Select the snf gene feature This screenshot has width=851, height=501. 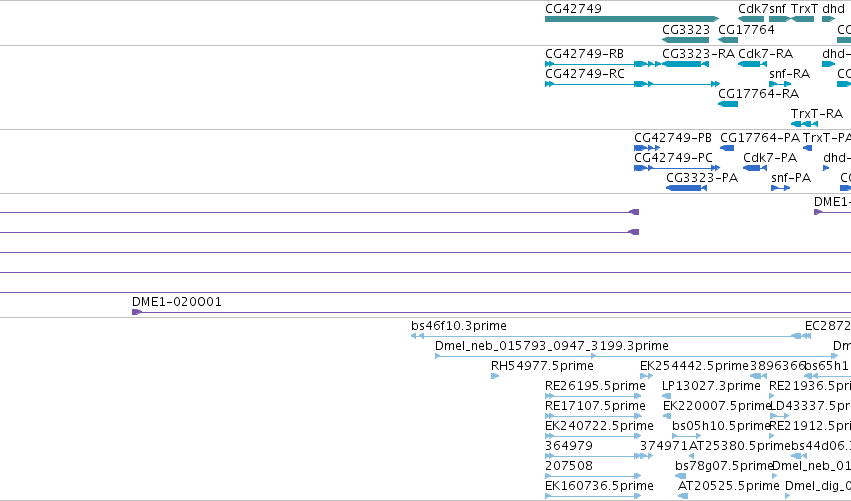click(x=779, y=19)
